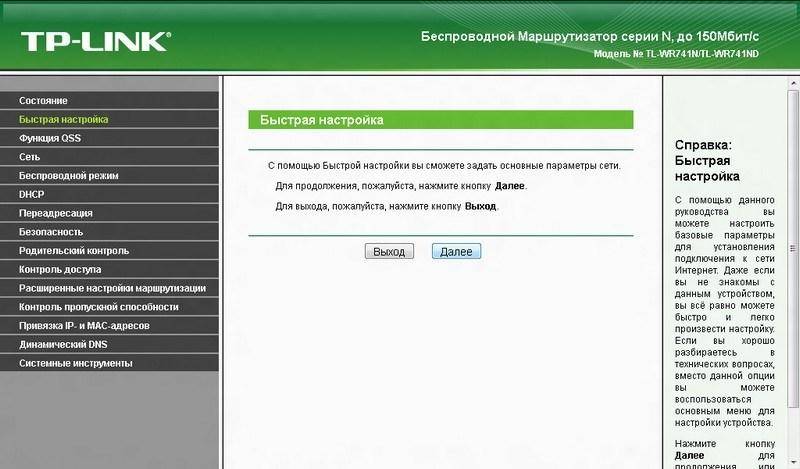
Task: Click the TP-LINK logo
Action: pos(96,41)
